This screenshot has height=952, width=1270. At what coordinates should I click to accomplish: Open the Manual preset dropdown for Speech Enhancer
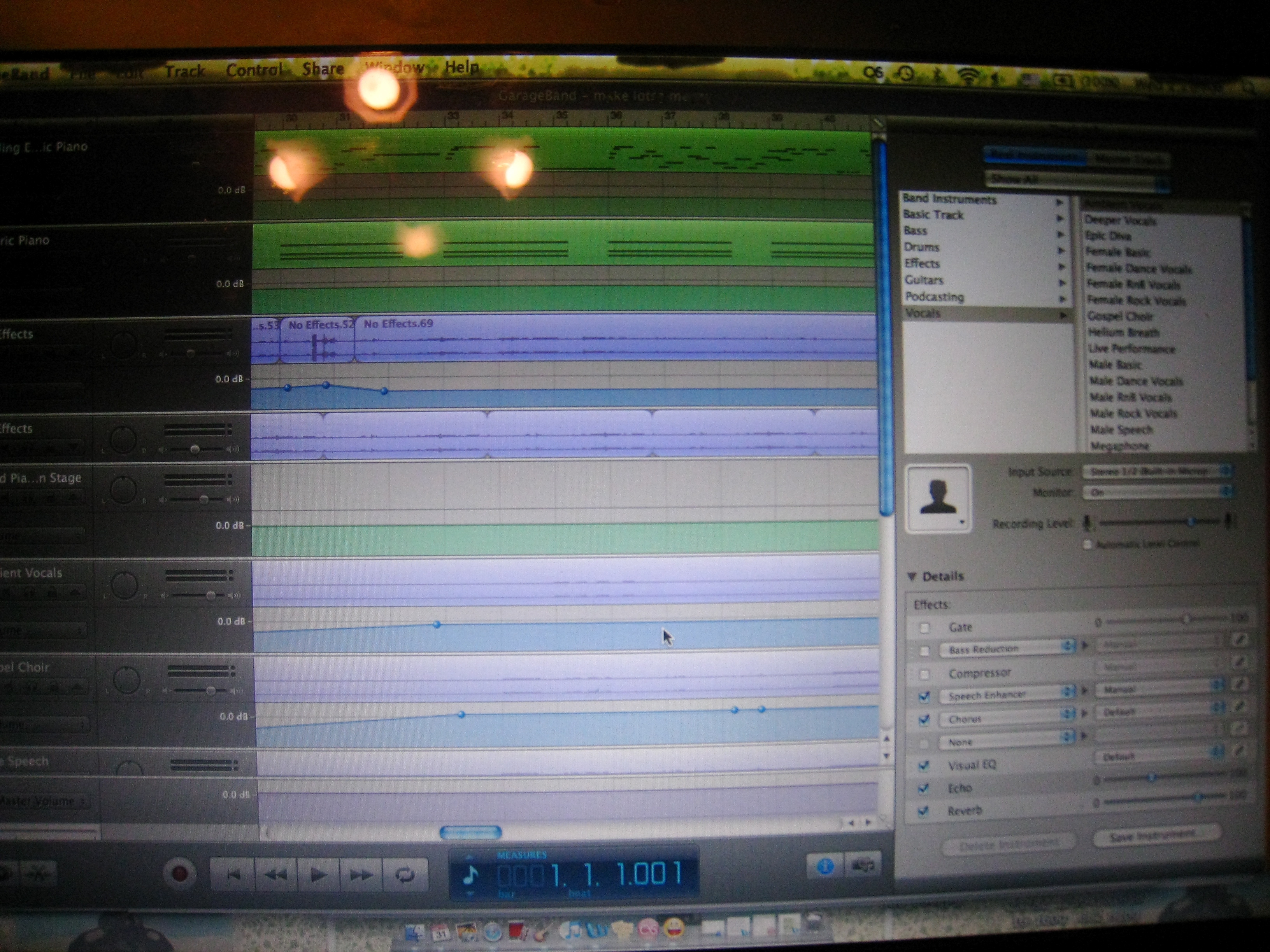point(1160,688)
